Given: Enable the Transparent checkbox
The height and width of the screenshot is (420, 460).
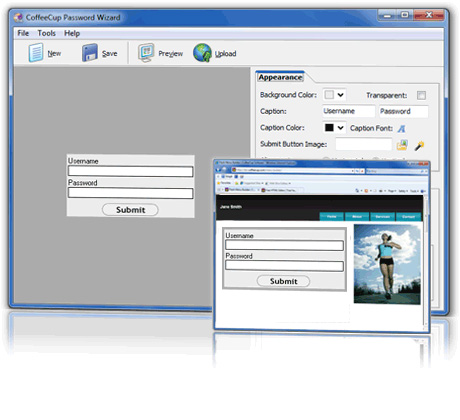Looking at the screenshot, I should tap(421, 95).
